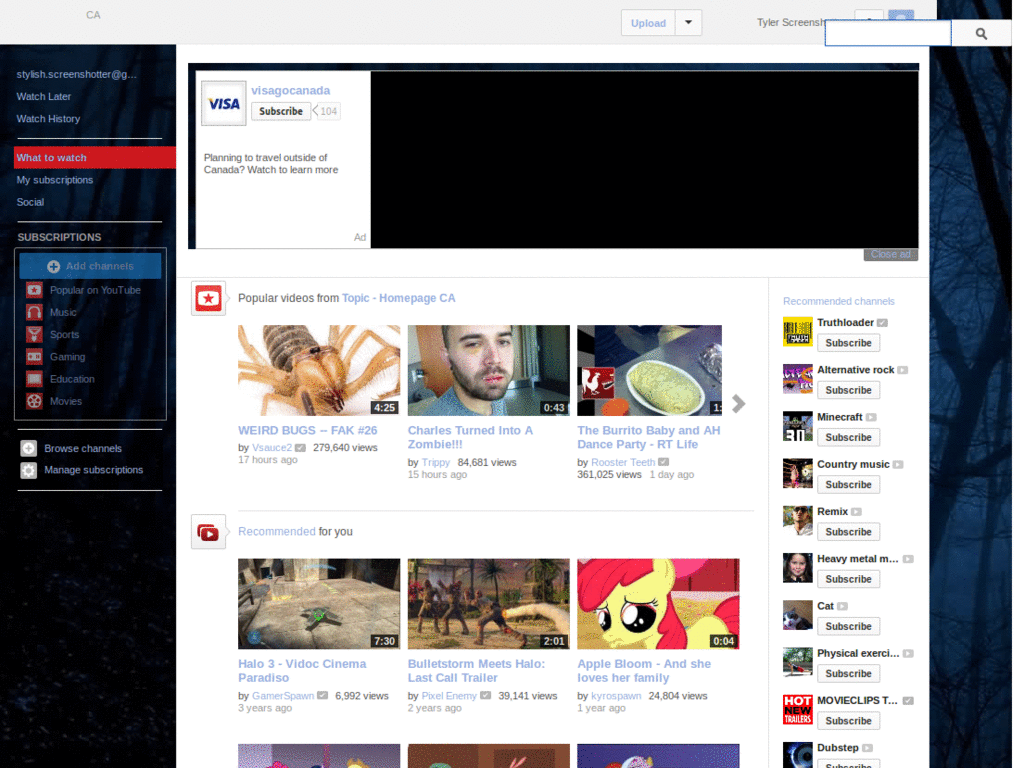The height and width of the screenshot is (768, 1024).
Task: Subscribe to Truthloader channel
Action: (x=848, y=343)
